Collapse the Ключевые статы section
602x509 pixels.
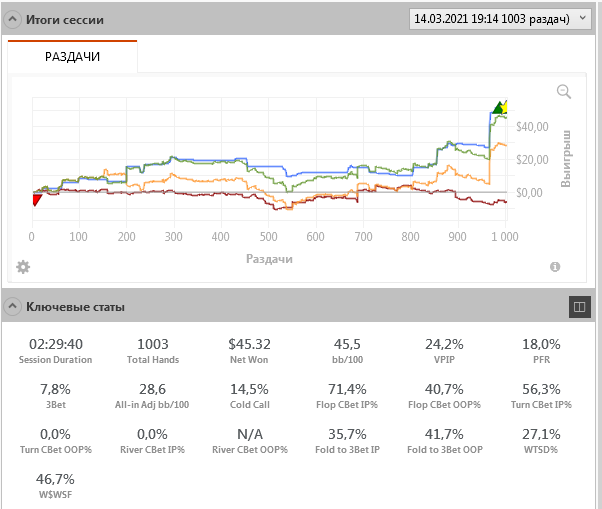(14, 306)
